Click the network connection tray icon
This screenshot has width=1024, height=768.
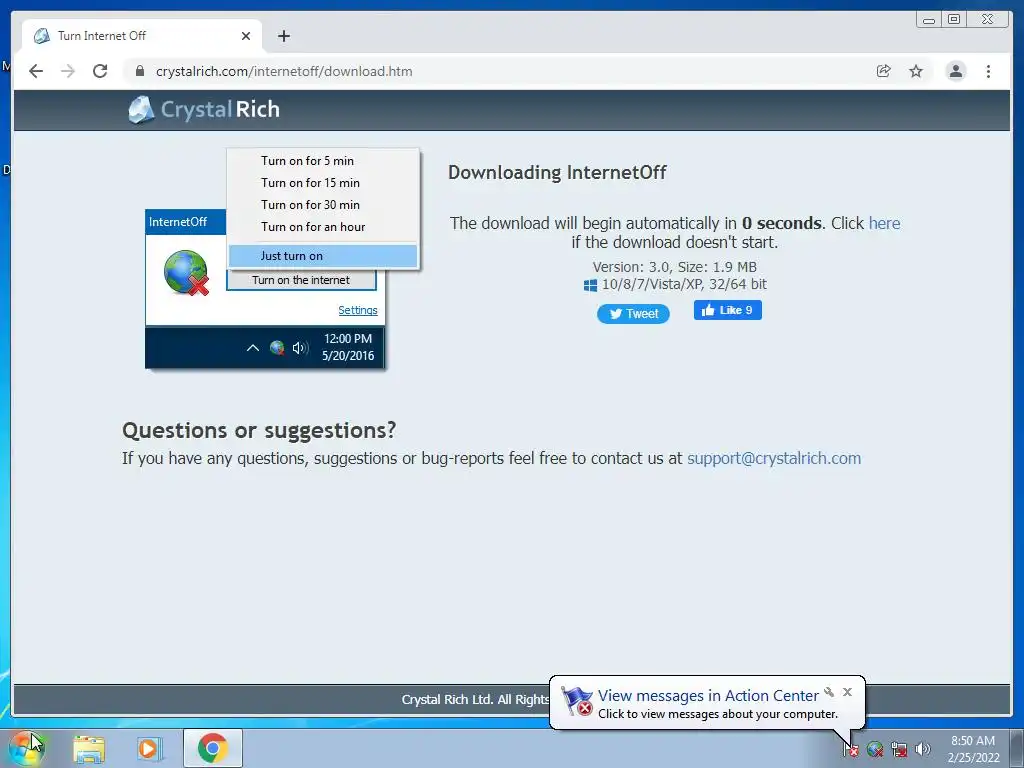pyautogui.click(x=899, y=749)
